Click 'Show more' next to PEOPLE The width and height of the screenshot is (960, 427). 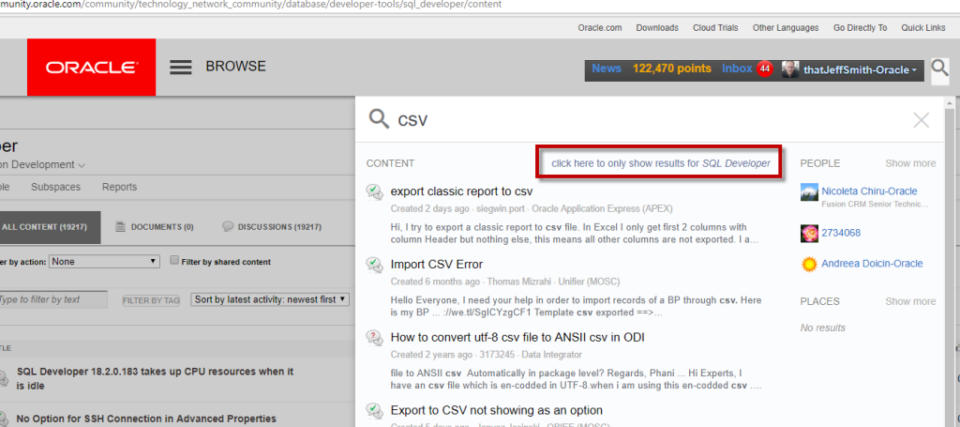pos(910,164)
